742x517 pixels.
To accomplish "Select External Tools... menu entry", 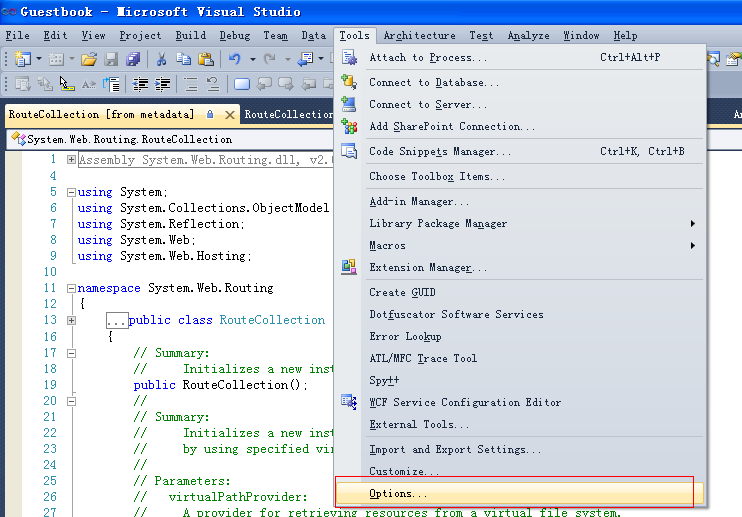I will point(520,424).
